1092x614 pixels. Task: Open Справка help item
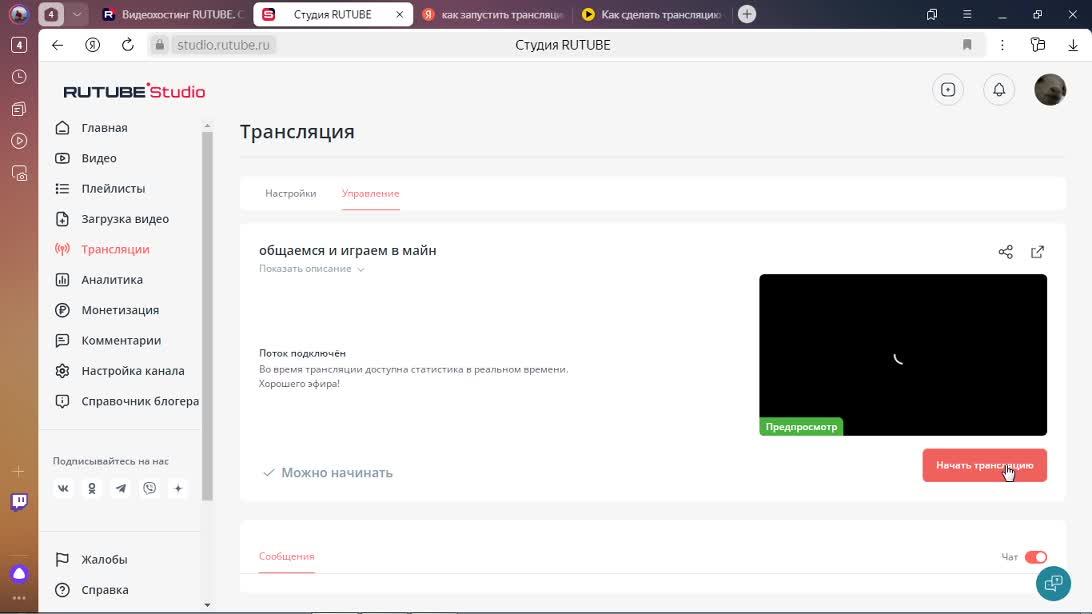click(x=104, y=590)
